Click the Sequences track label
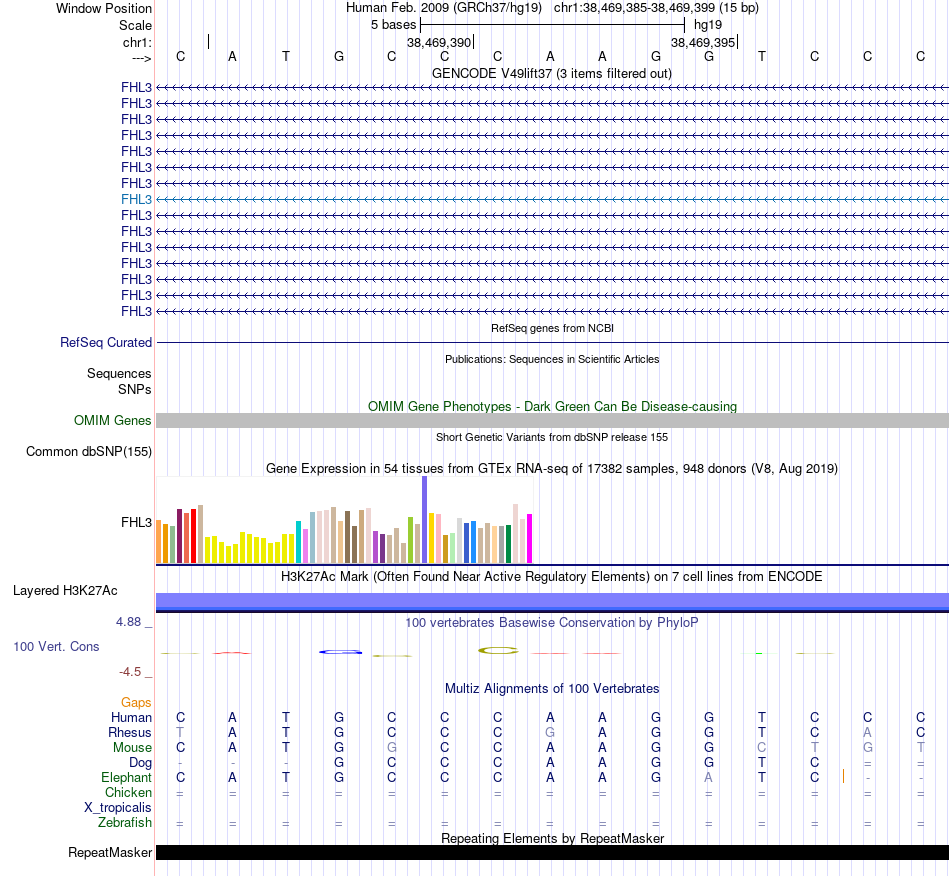 (x=119, y=373)
